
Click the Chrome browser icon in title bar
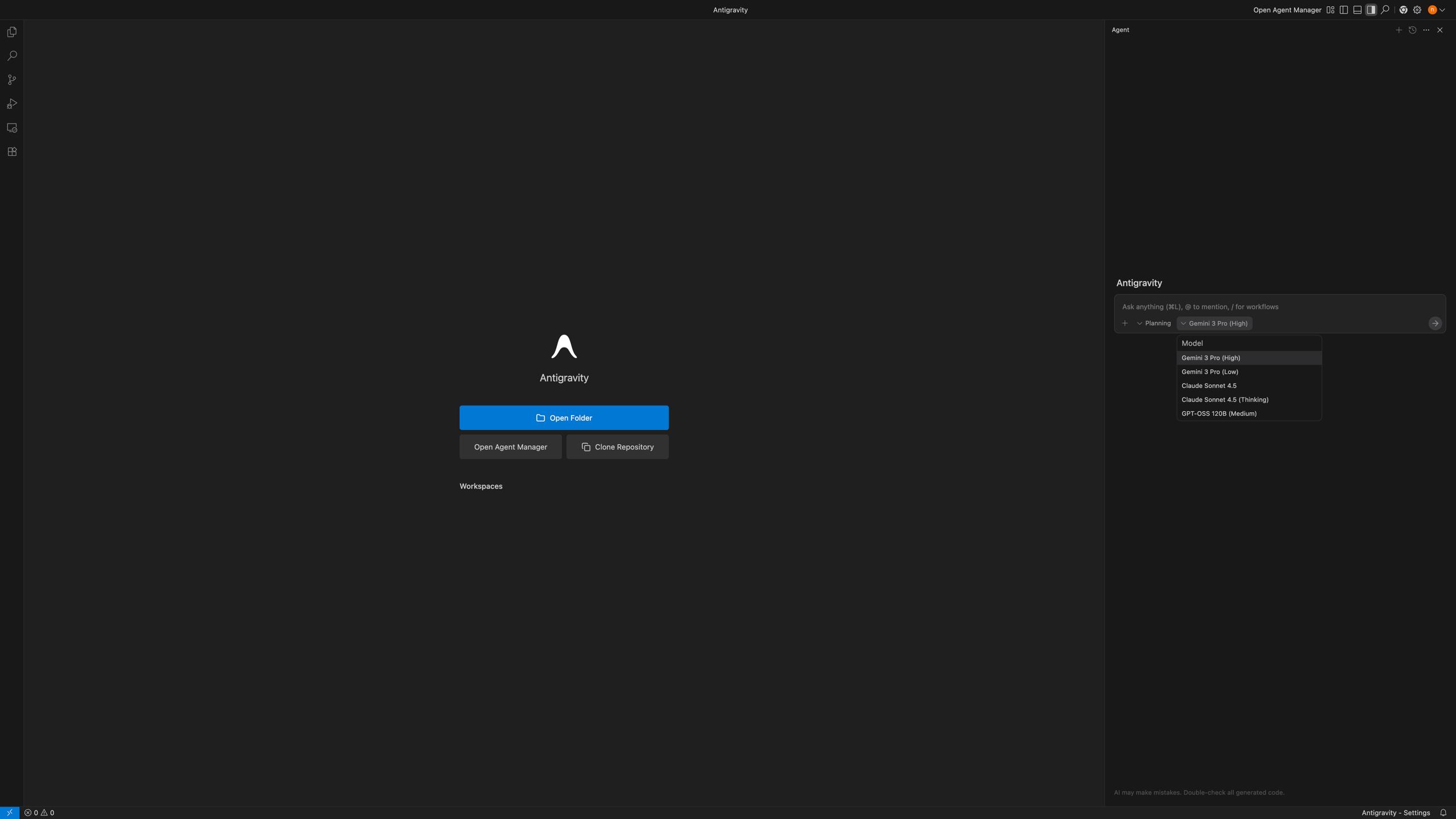pyautogui.click(x=1403, y=10)
